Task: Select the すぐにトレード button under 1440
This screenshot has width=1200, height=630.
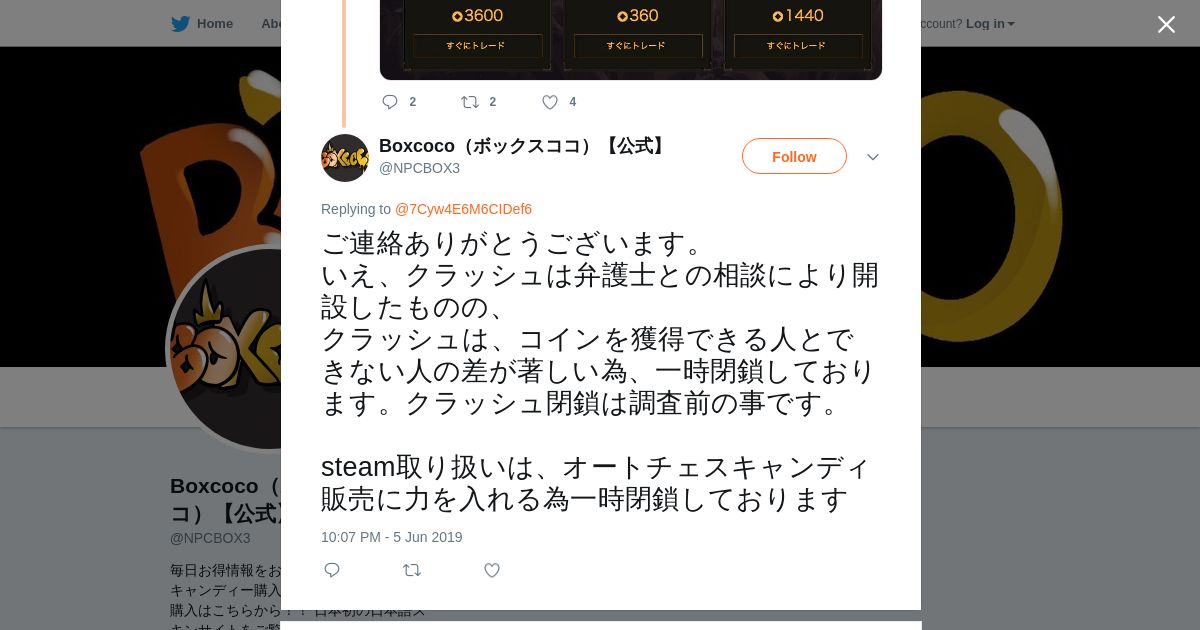Action: pyautogui.click(x=798, y=46)
